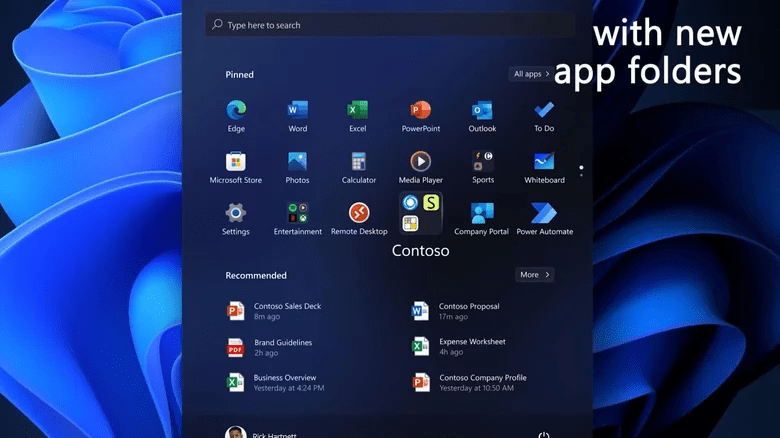Click the '4h ago' timestamp
Screen dimensions: 780x438
[451, 352]
